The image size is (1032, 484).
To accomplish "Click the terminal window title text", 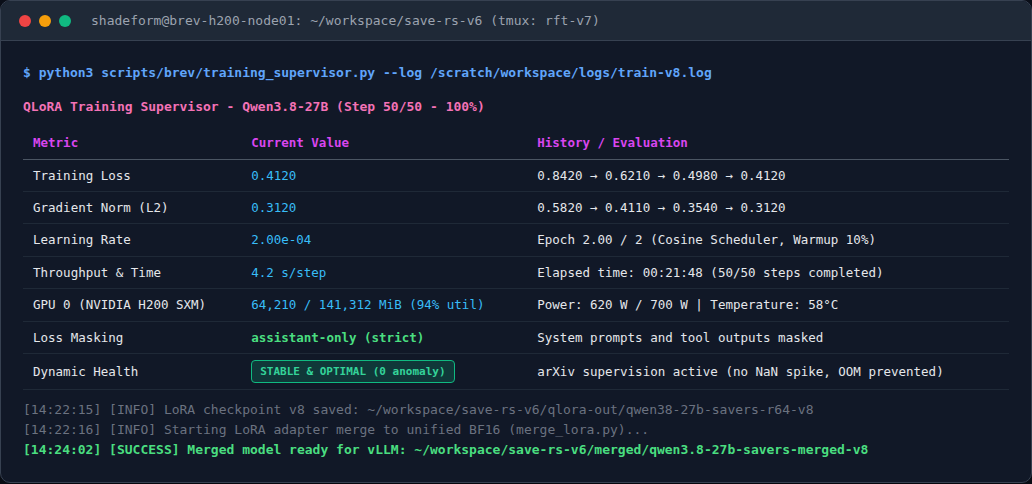I will [345, 21].
